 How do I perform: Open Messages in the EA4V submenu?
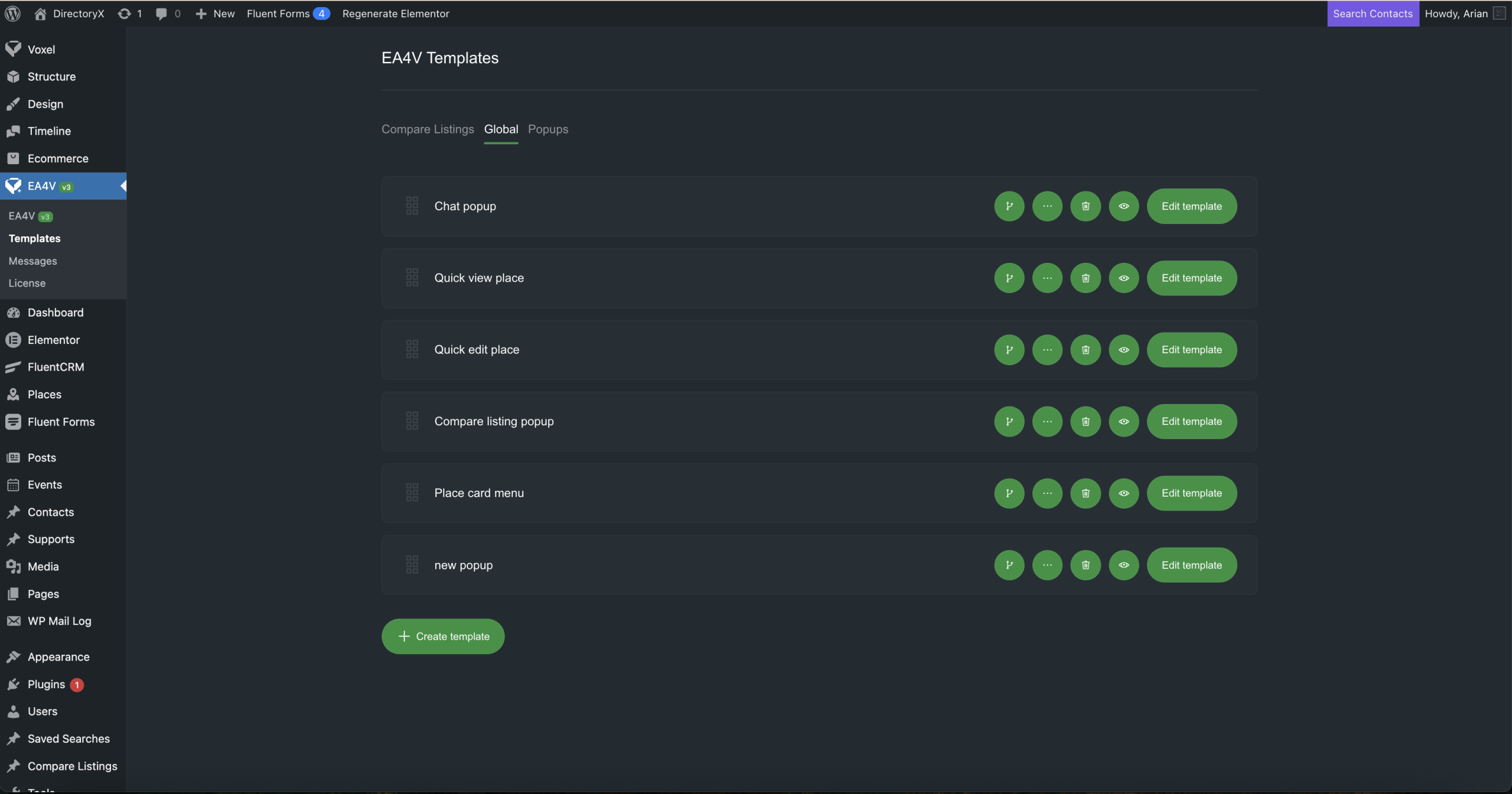point(33,261)
